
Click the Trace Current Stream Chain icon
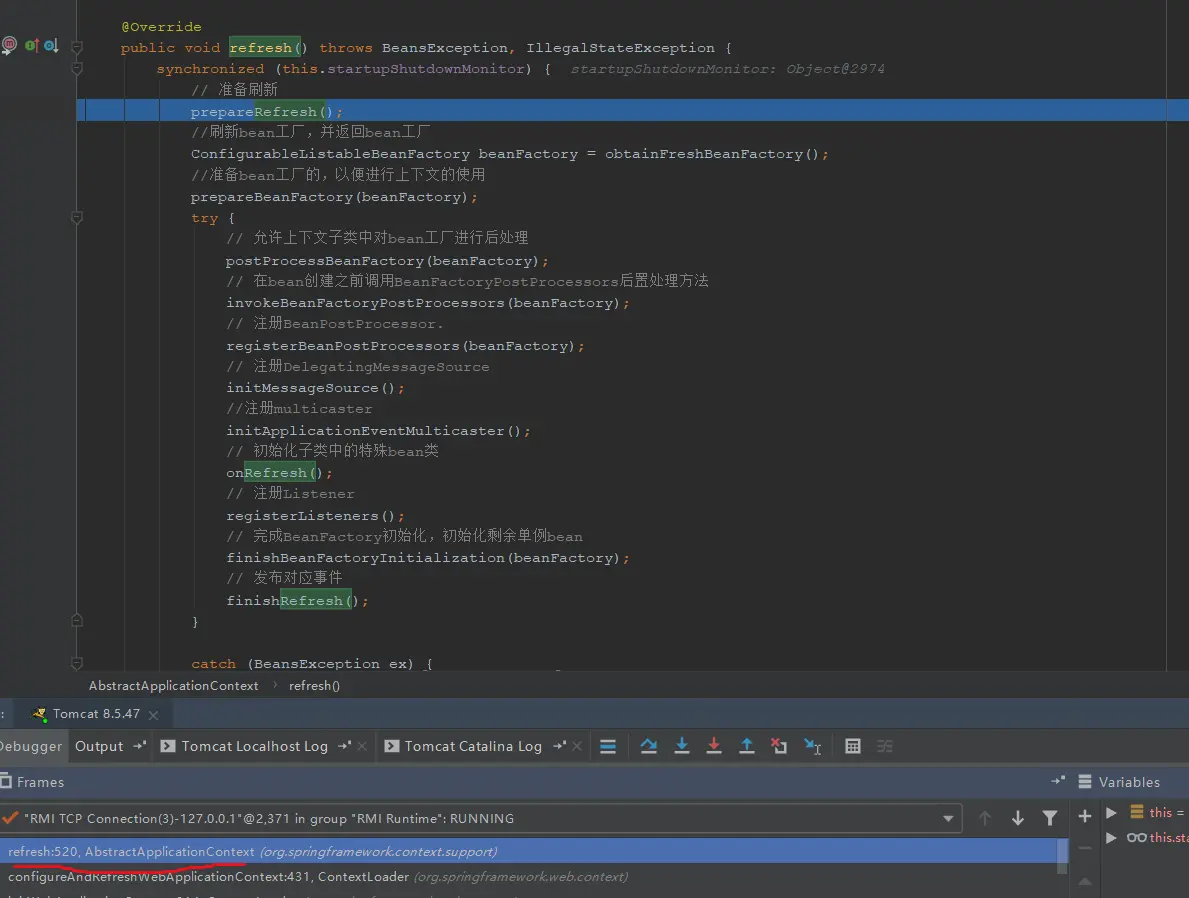(884, 746)
